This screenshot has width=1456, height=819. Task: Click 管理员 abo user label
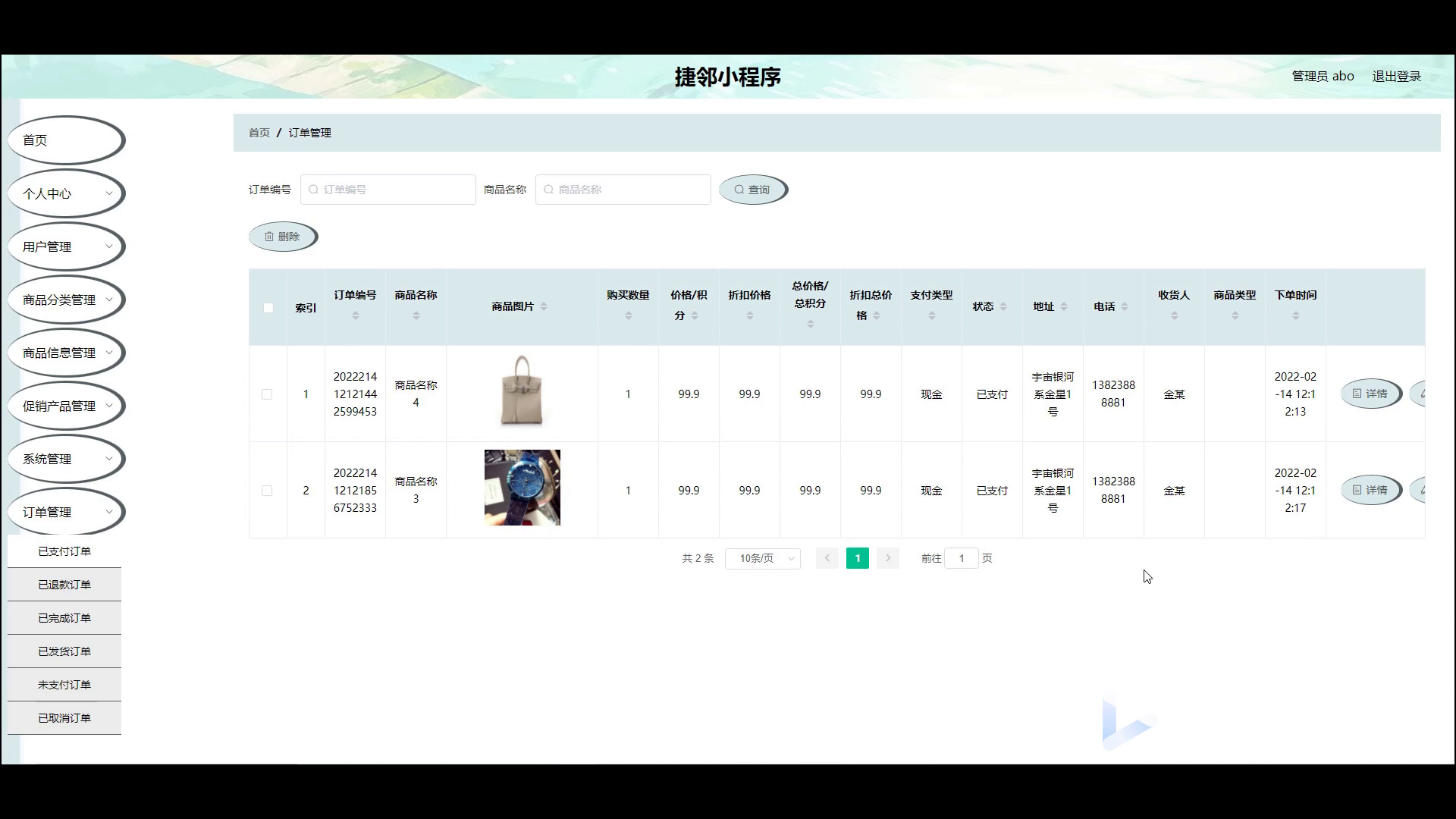[x=1323, y=77]
